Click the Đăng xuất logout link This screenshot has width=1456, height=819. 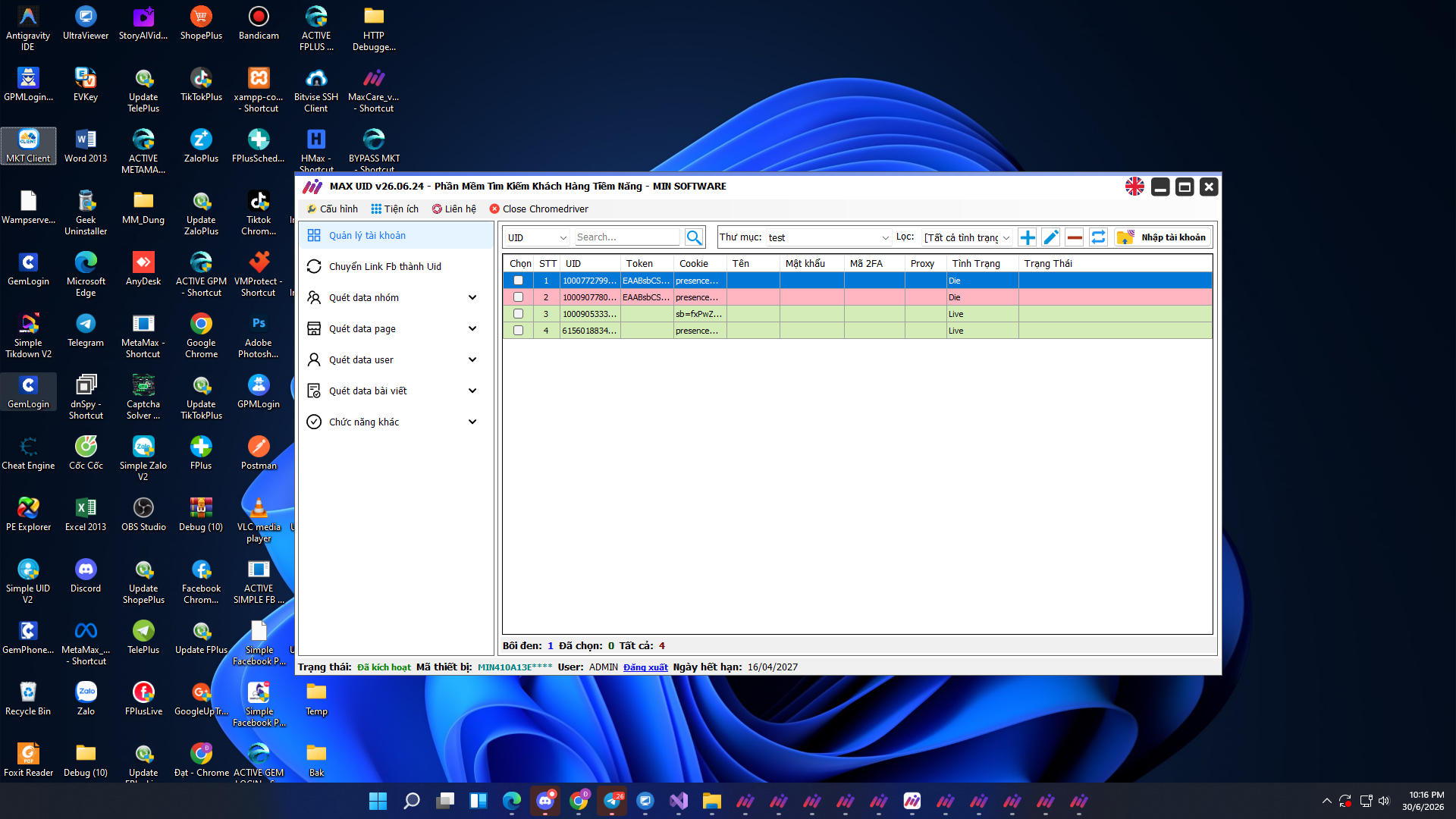click(645, 667)
